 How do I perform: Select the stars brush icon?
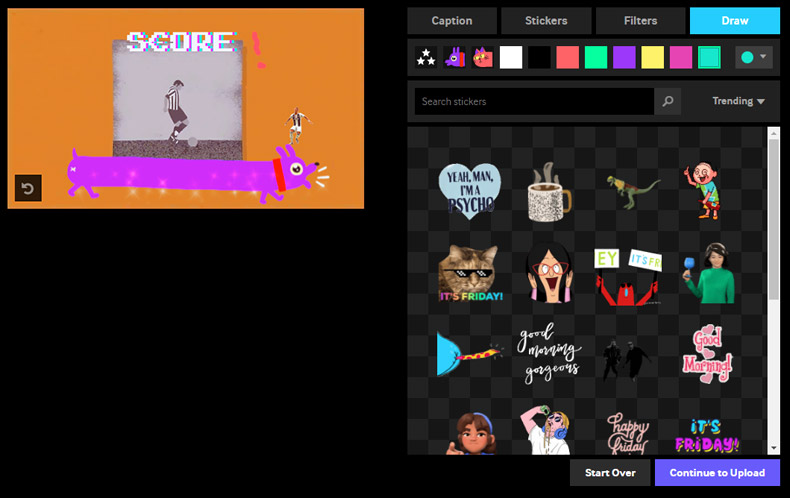426,58
